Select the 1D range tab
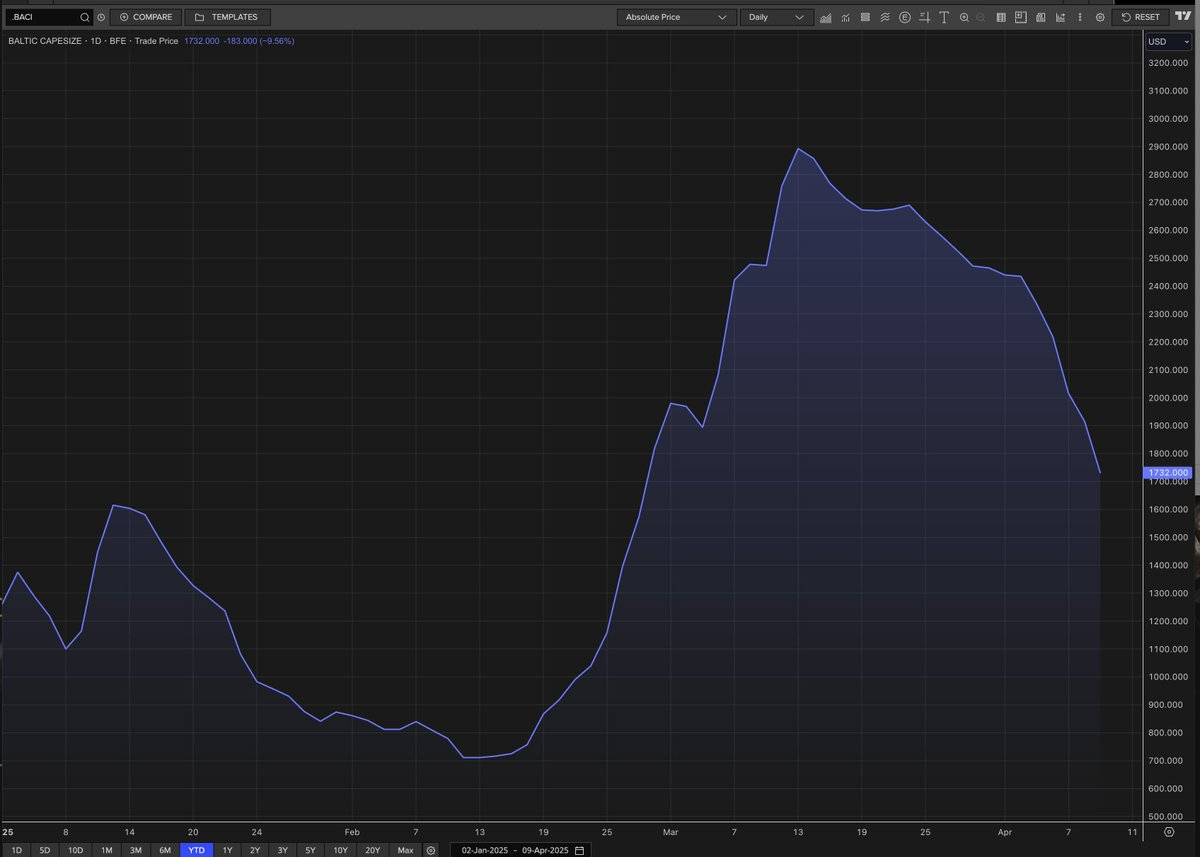 [16, 850]
